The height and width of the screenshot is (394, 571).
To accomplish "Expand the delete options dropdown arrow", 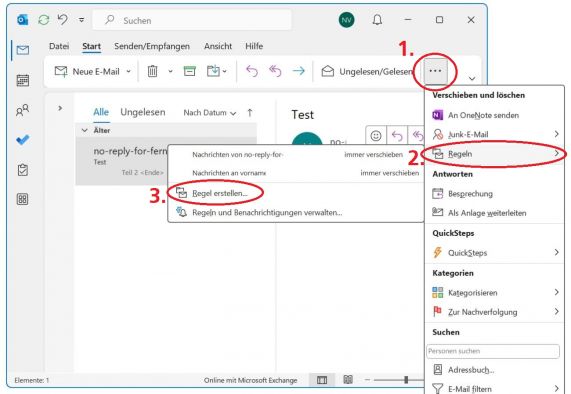I will click(170, 71).
